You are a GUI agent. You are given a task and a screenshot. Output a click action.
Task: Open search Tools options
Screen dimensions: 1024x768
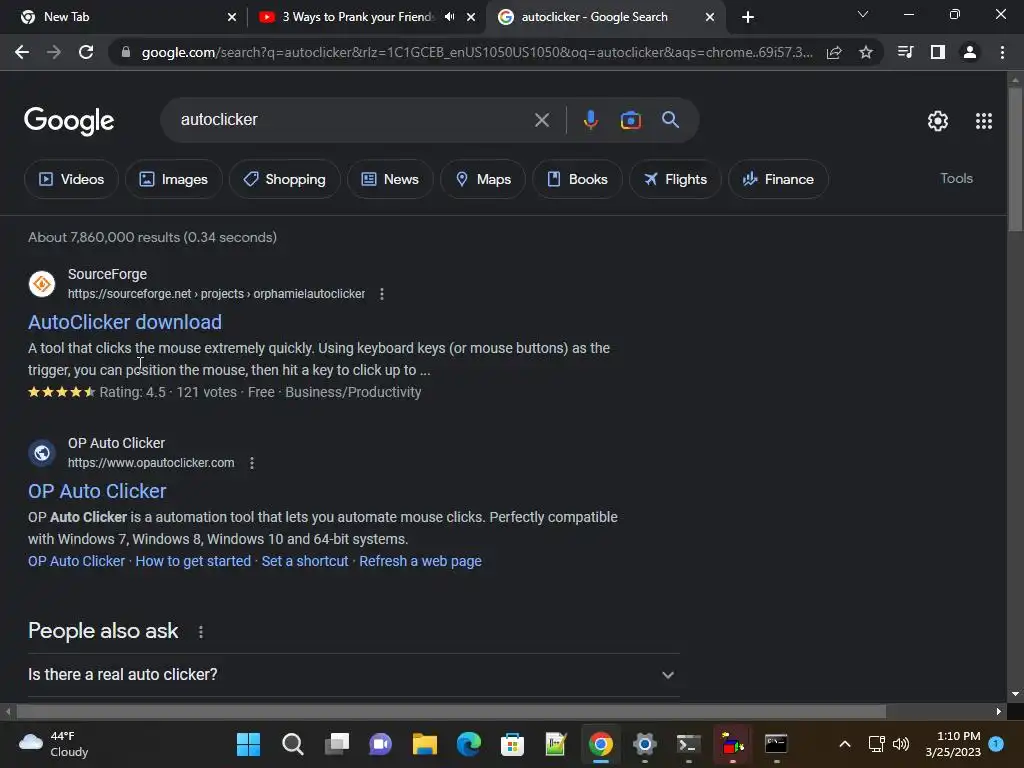coord(956,178)
